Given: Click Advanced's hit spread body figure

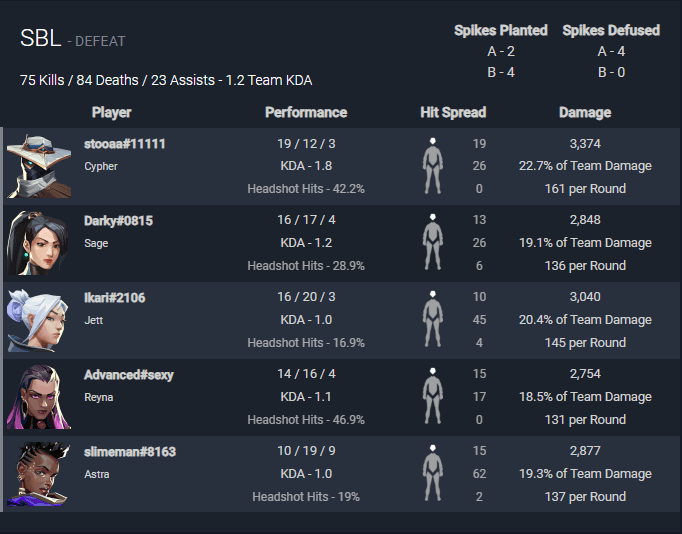Looking at the screenshot, I should click(433, 396).
